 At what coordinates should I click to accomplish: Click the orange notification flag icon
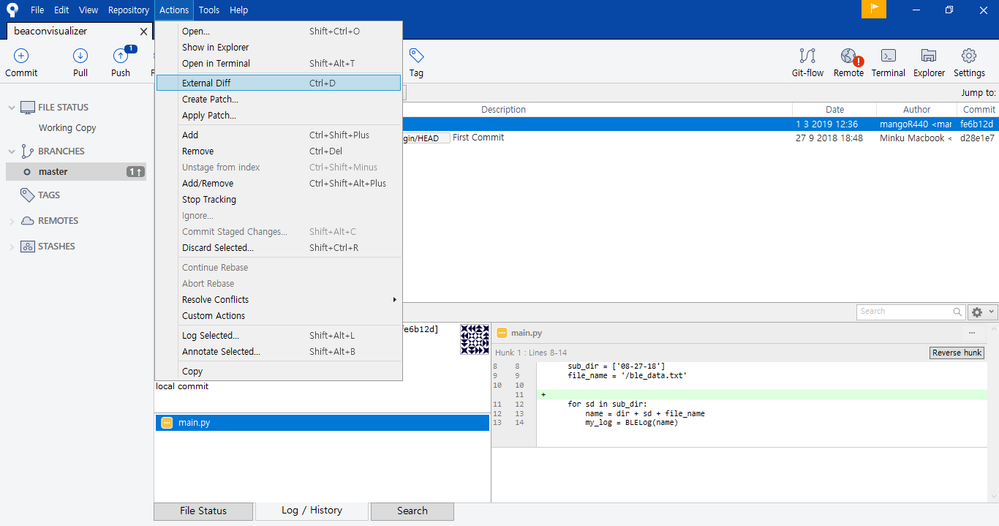[x=873, y=9]
